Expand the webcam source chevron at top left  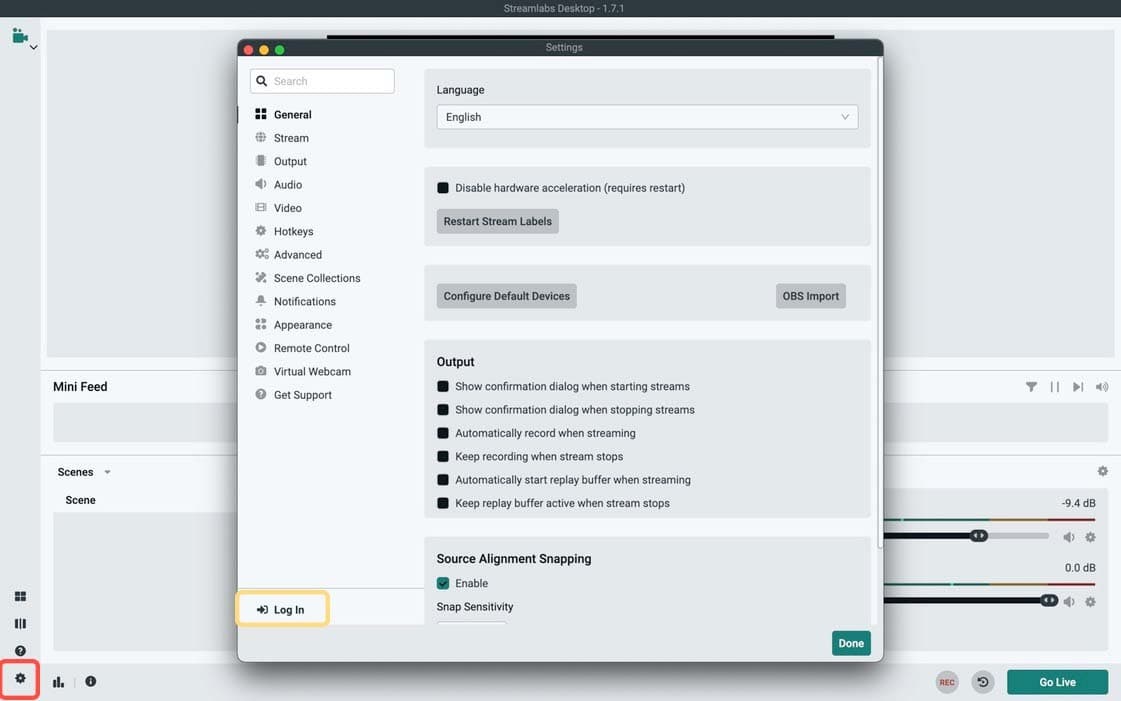(x=31, y=46)
